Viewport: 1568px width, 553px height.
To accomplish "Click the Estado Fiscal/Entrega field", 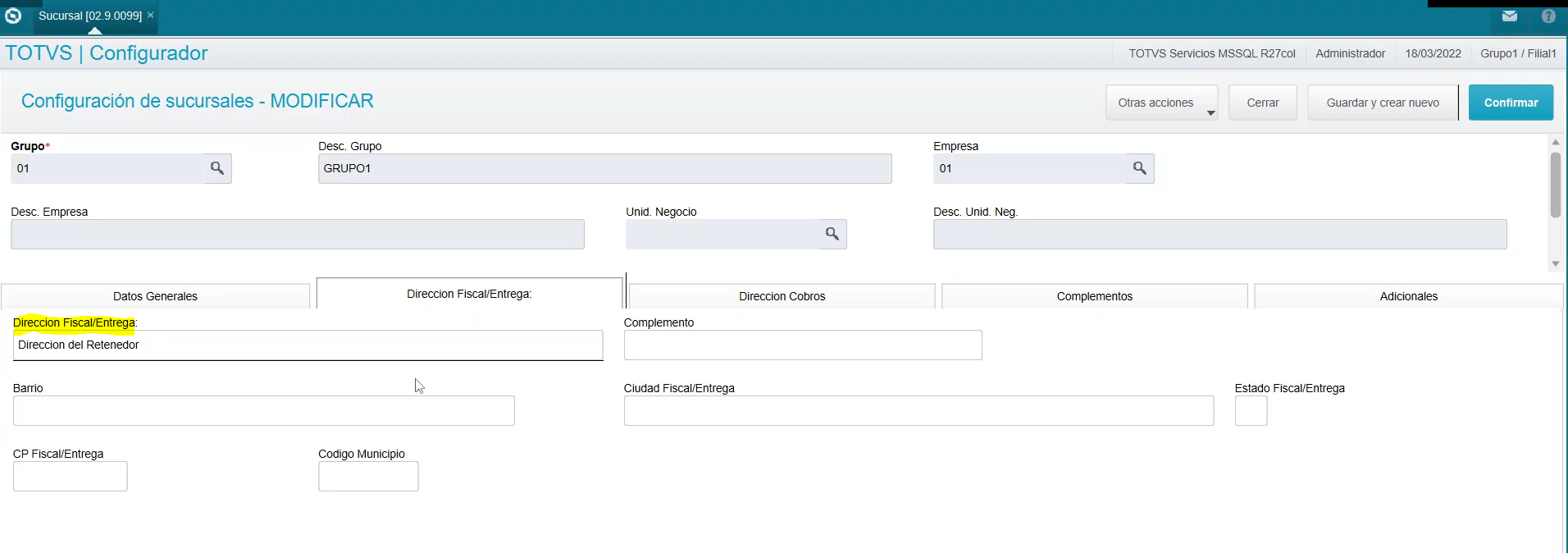I will [1251, 411].
